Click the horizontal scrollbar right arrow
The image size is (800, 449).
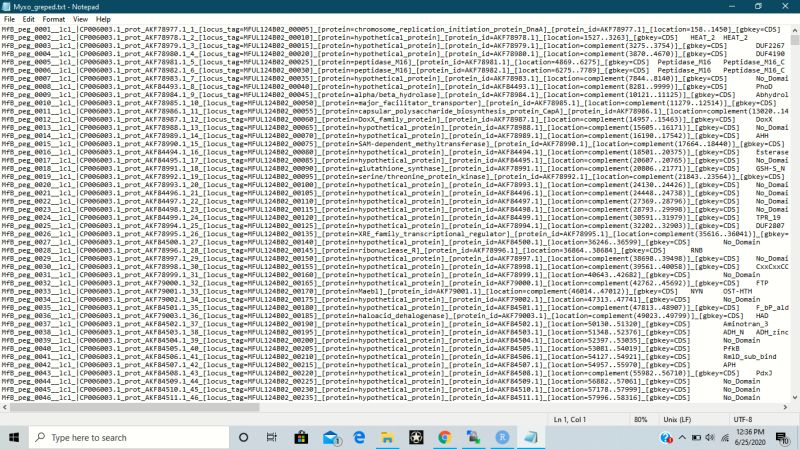(785, 407)
